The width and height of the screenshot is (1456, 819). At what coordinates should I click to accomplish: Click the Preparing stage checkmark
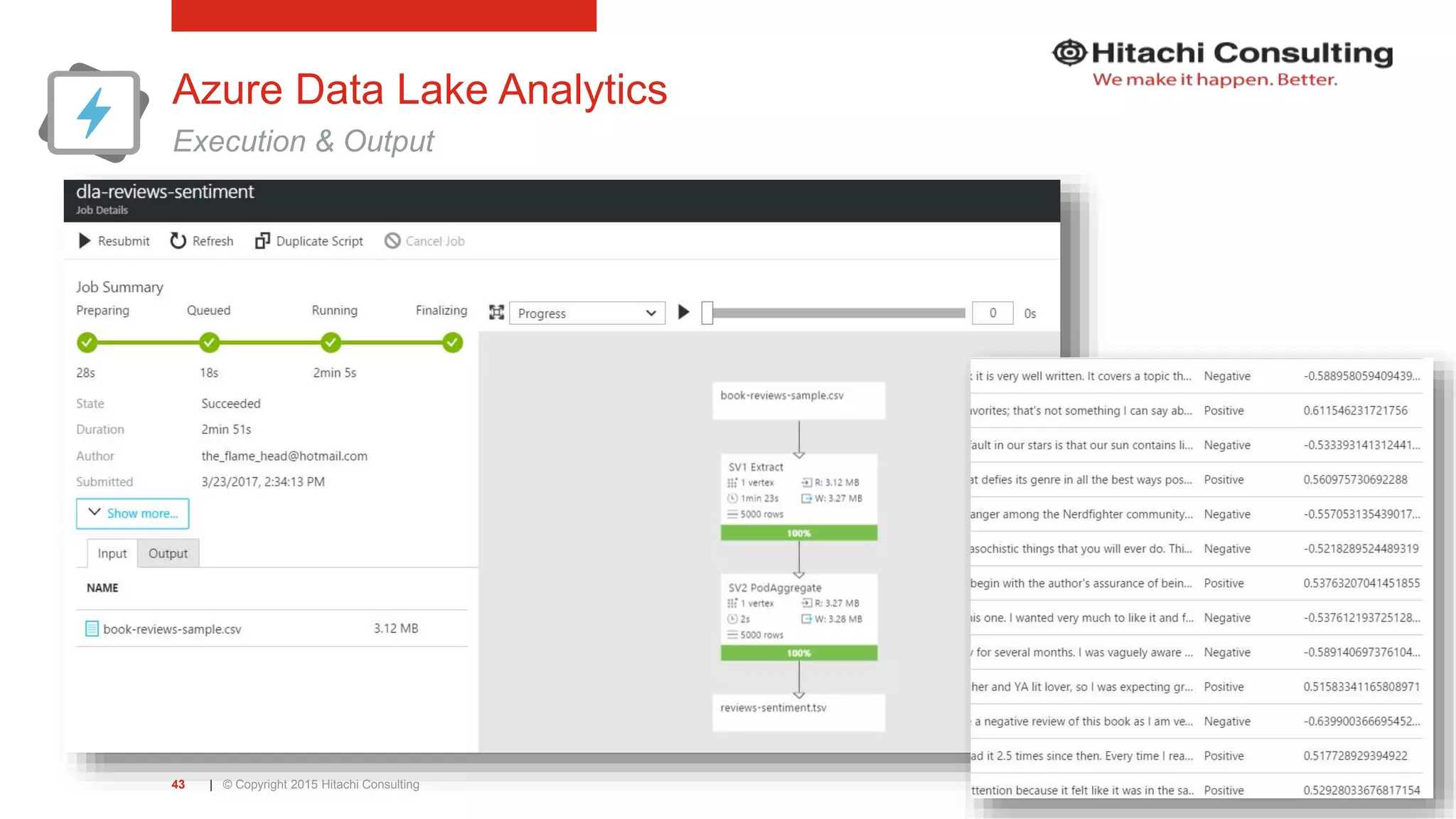(87, 343)
